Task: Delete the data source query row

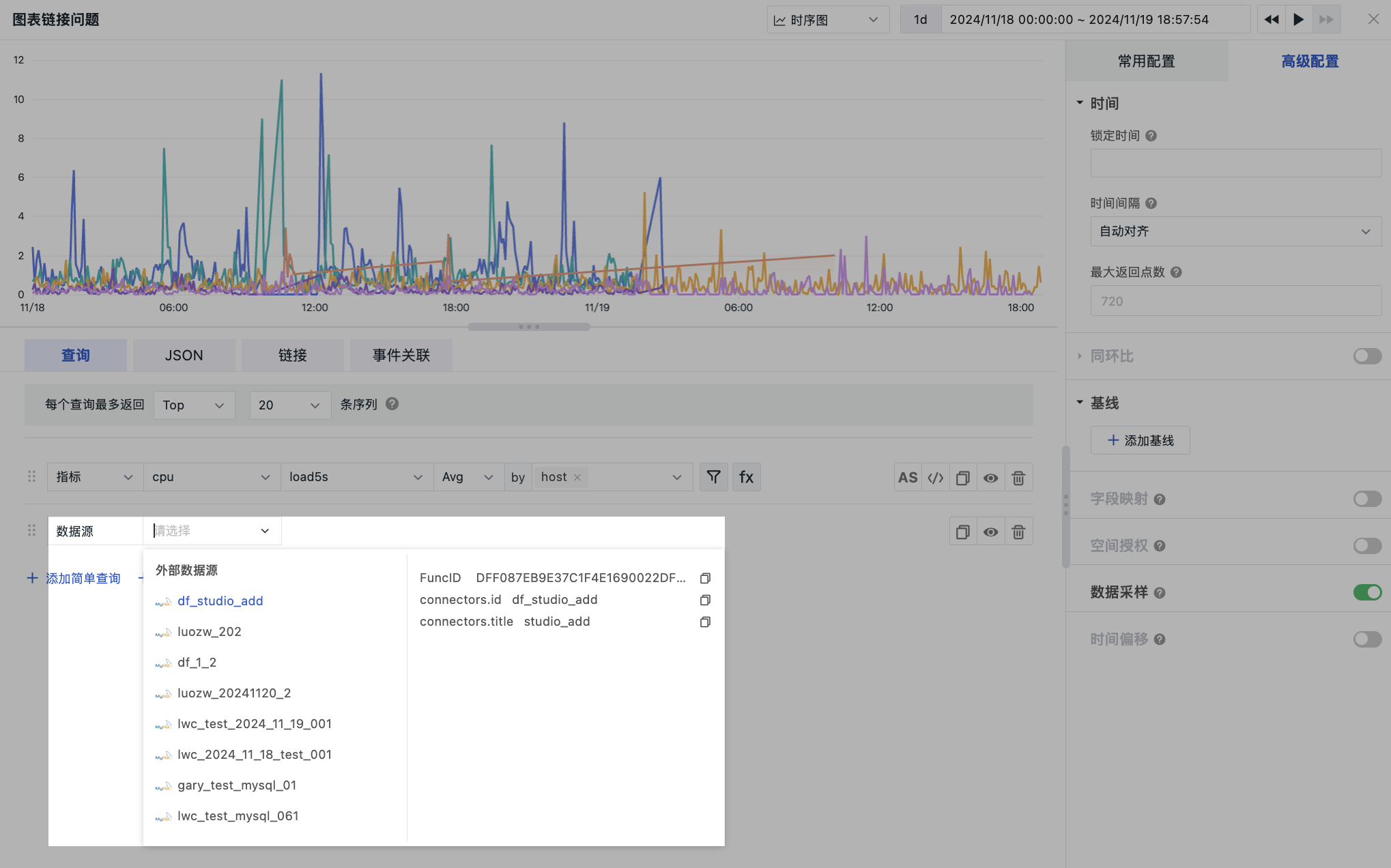Action: (1018, 532)
